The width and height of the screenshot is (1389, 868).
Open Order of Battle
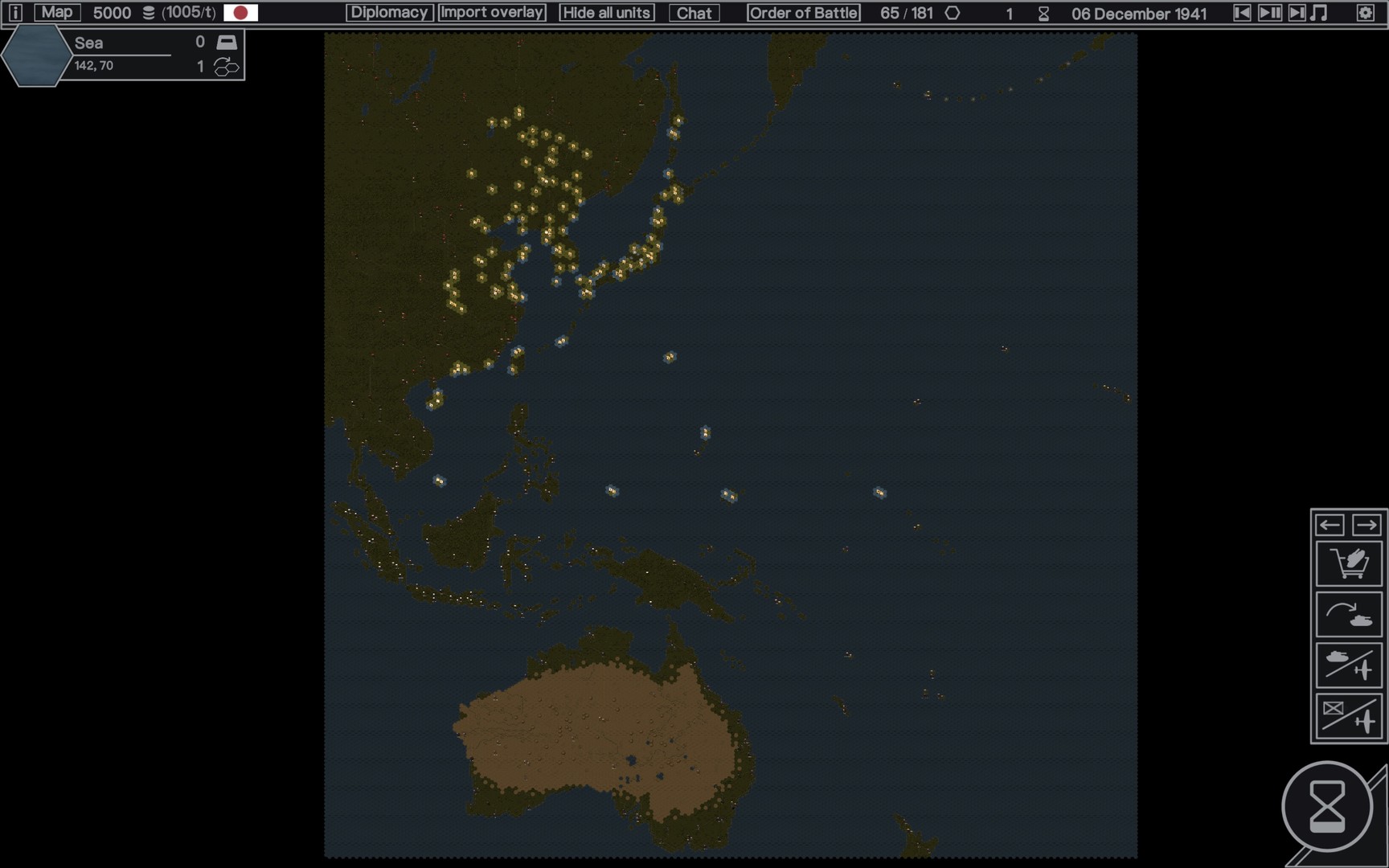coord(803,13)
